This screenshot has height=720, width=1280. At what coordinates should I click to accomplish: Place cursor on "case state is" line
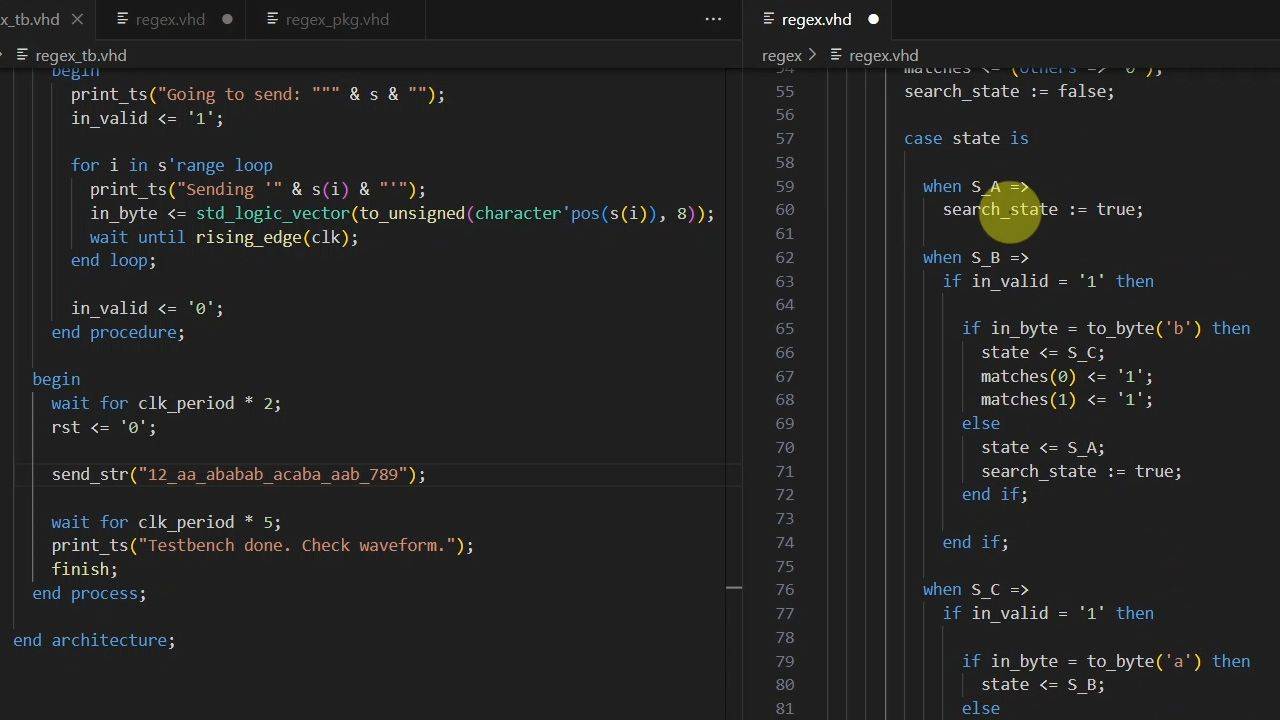click(x=965, y=138)
